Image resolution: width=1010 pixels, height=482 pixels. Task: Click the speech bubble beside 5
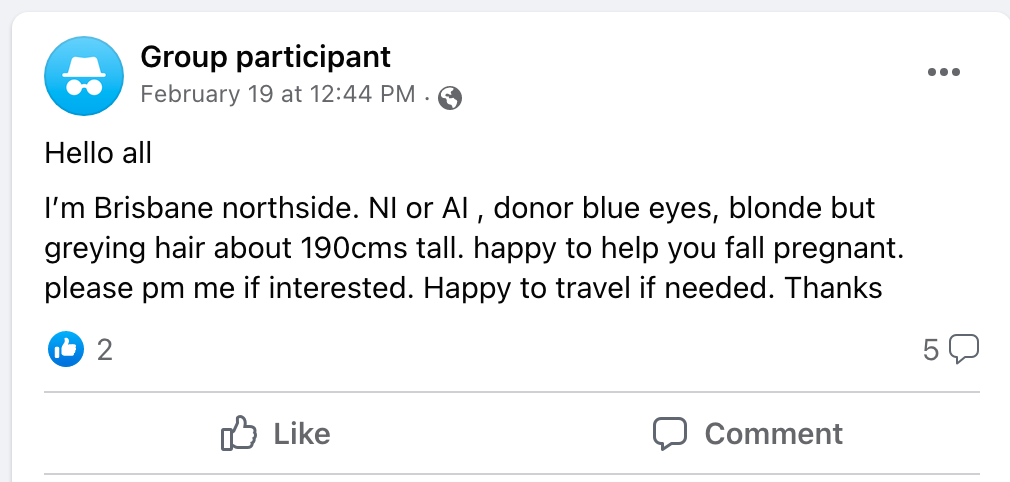coord(964,349)
